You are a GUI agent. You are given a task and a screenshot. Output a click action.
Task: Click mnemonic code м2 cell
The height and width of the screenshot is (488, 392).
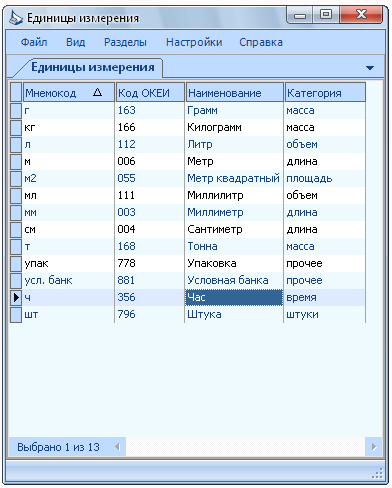pyautogui.click(x=68, y=178)
